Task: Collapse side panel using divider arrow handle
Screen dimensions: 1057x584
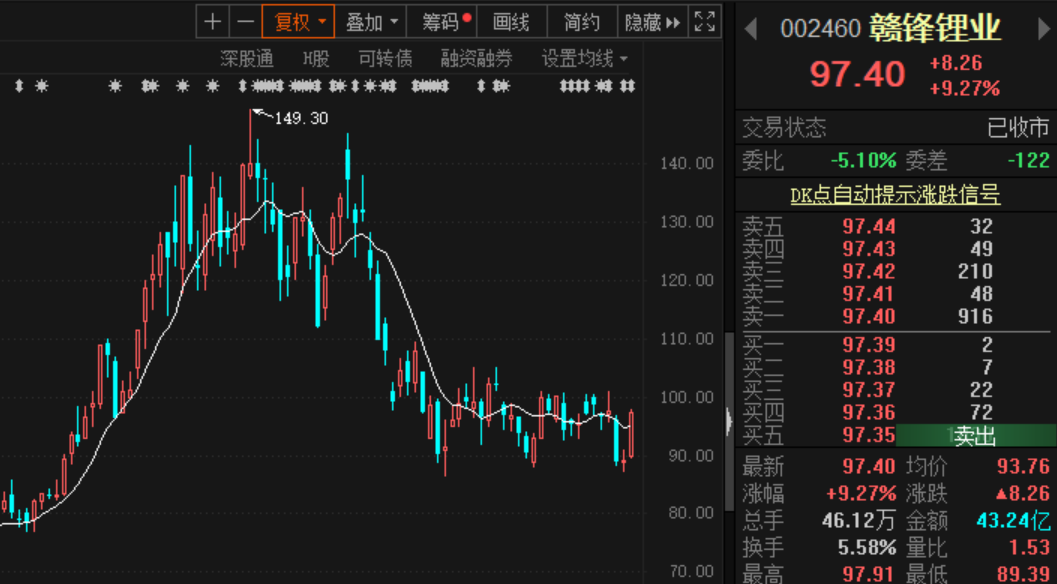Action: tap(728, 421)
